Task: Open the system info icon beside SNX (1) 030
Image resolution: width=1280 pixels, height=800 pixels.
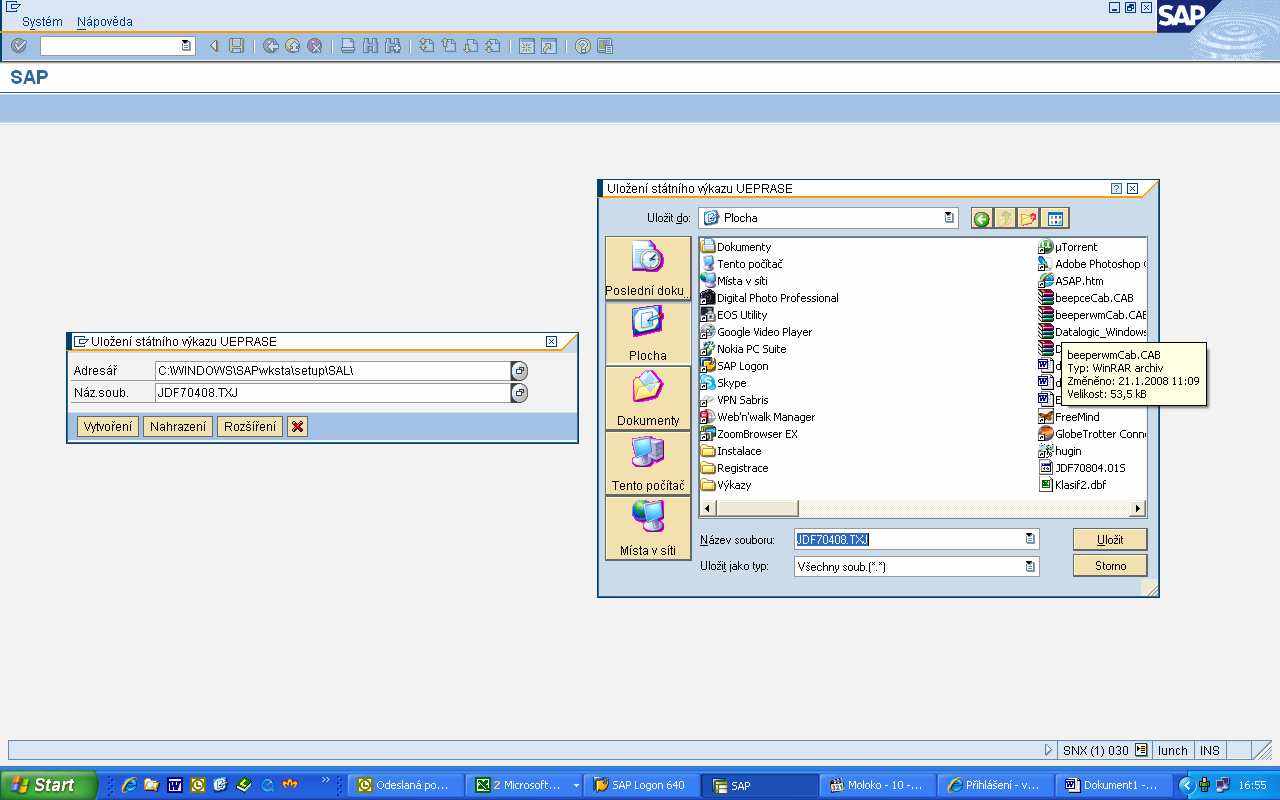Action: (1141, 750)
